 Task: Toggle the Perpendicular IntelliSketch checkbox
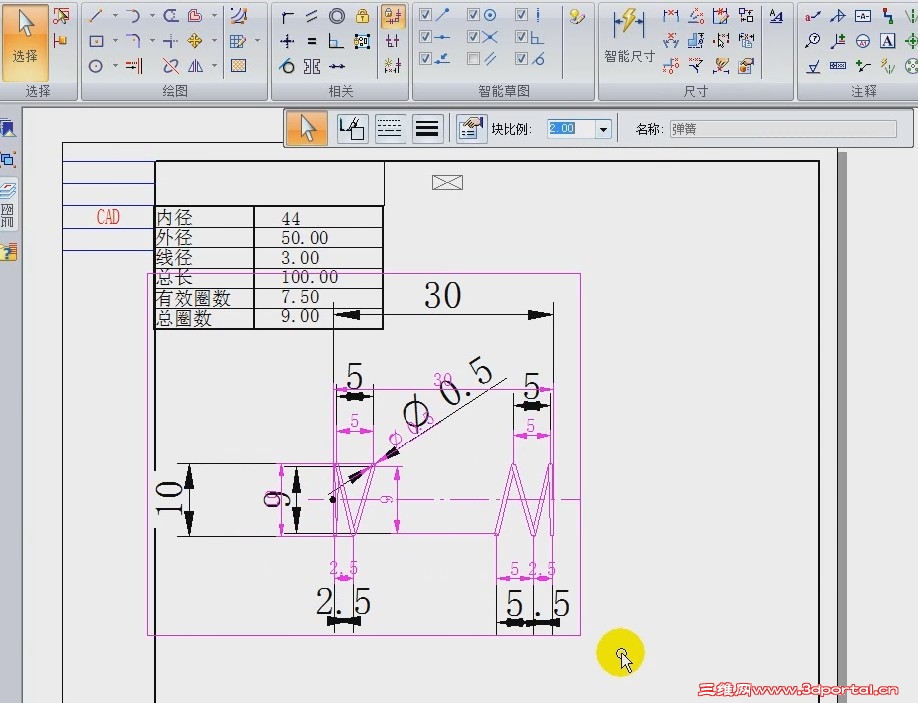[521, 37]
